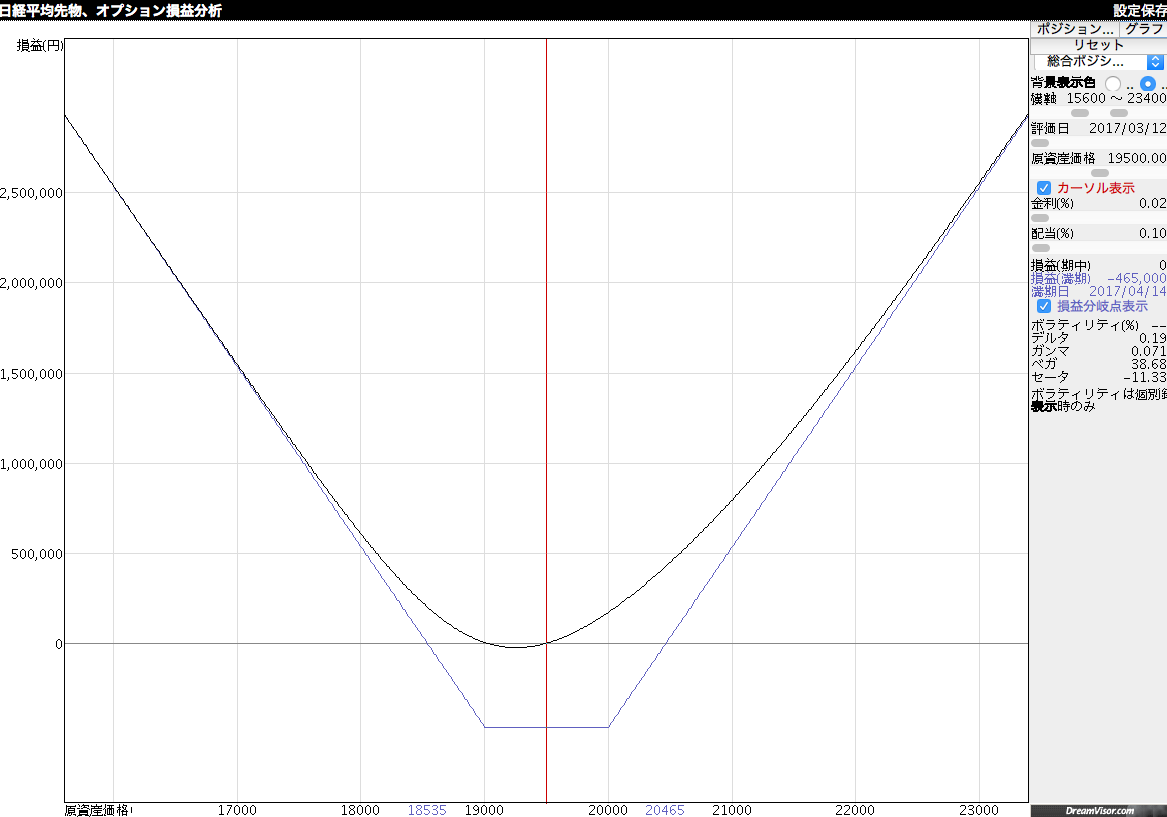The image size is (1167, 817).
Task: Click the 原資産価格 slider handle
Action: (x=1099, y=173)
